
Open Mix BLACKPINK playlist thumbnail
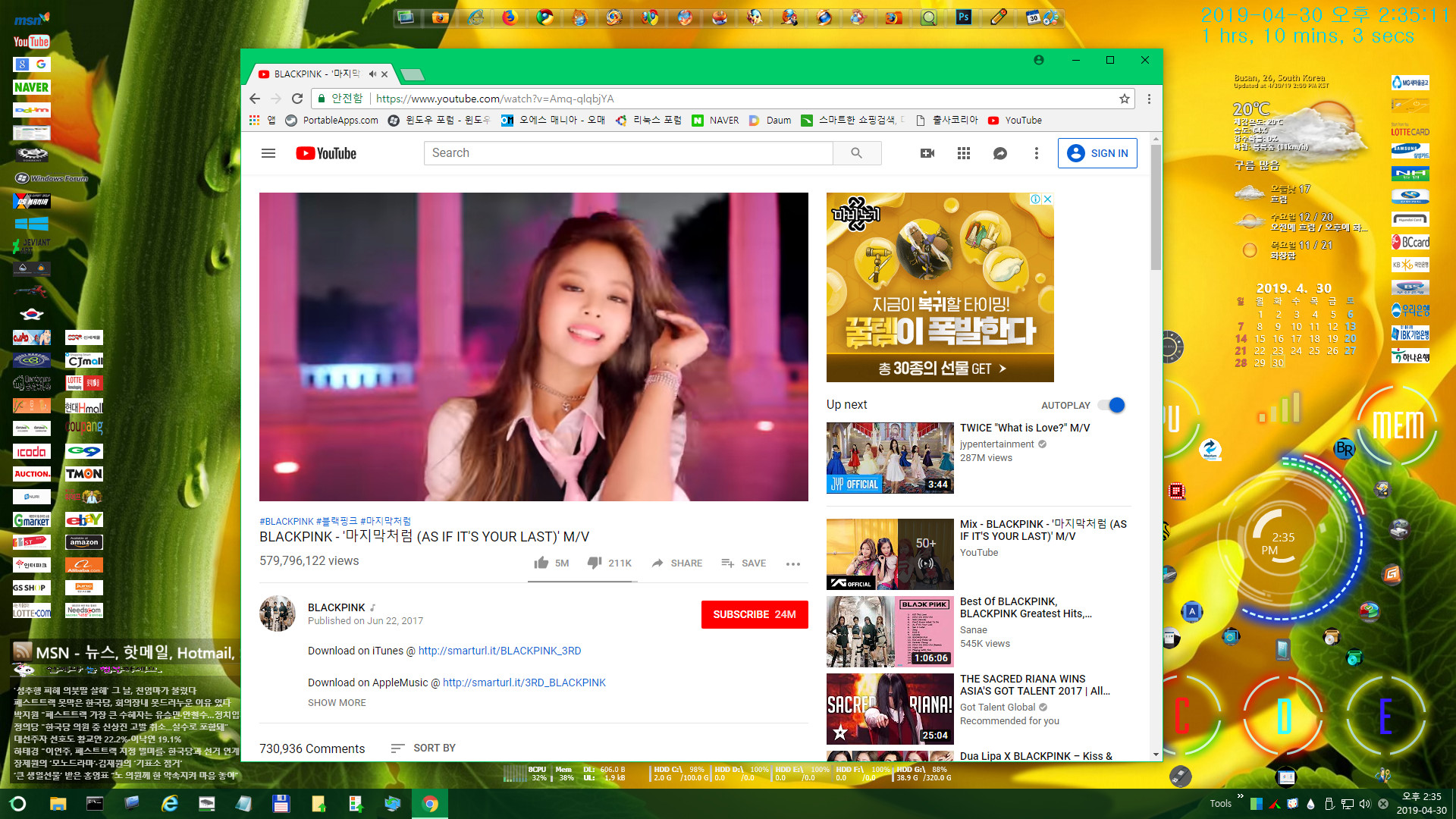click(890, 554)
